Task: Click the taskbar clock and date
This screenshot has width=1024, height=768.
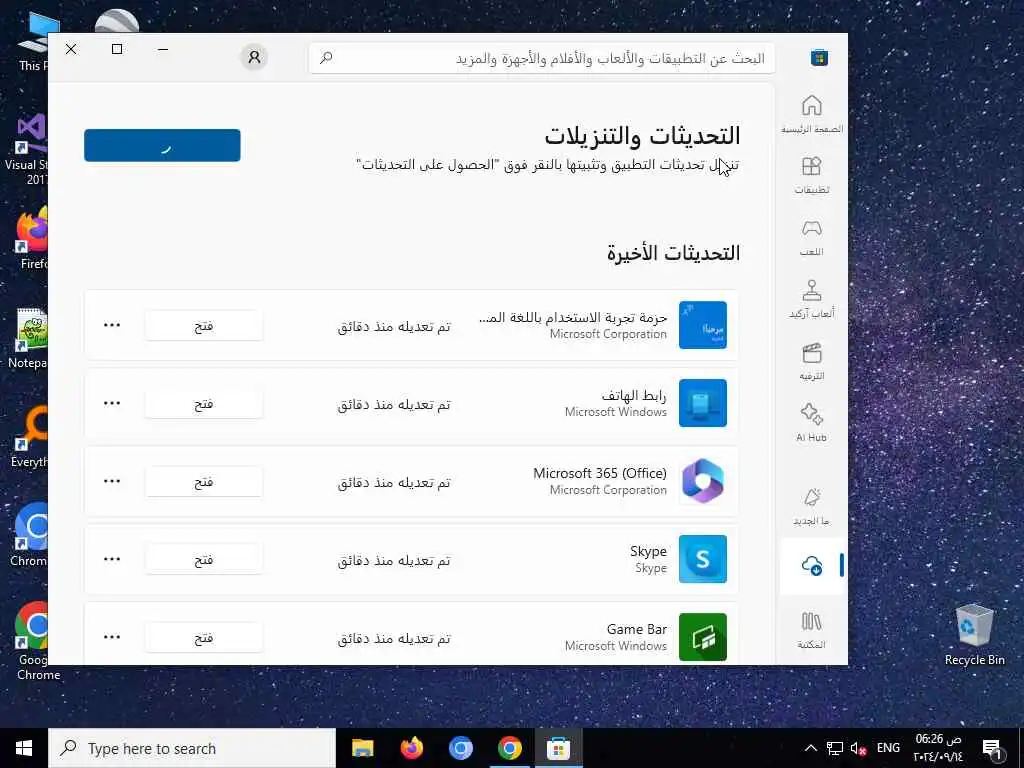Action: pyautogui.click(x=938, y=748)
